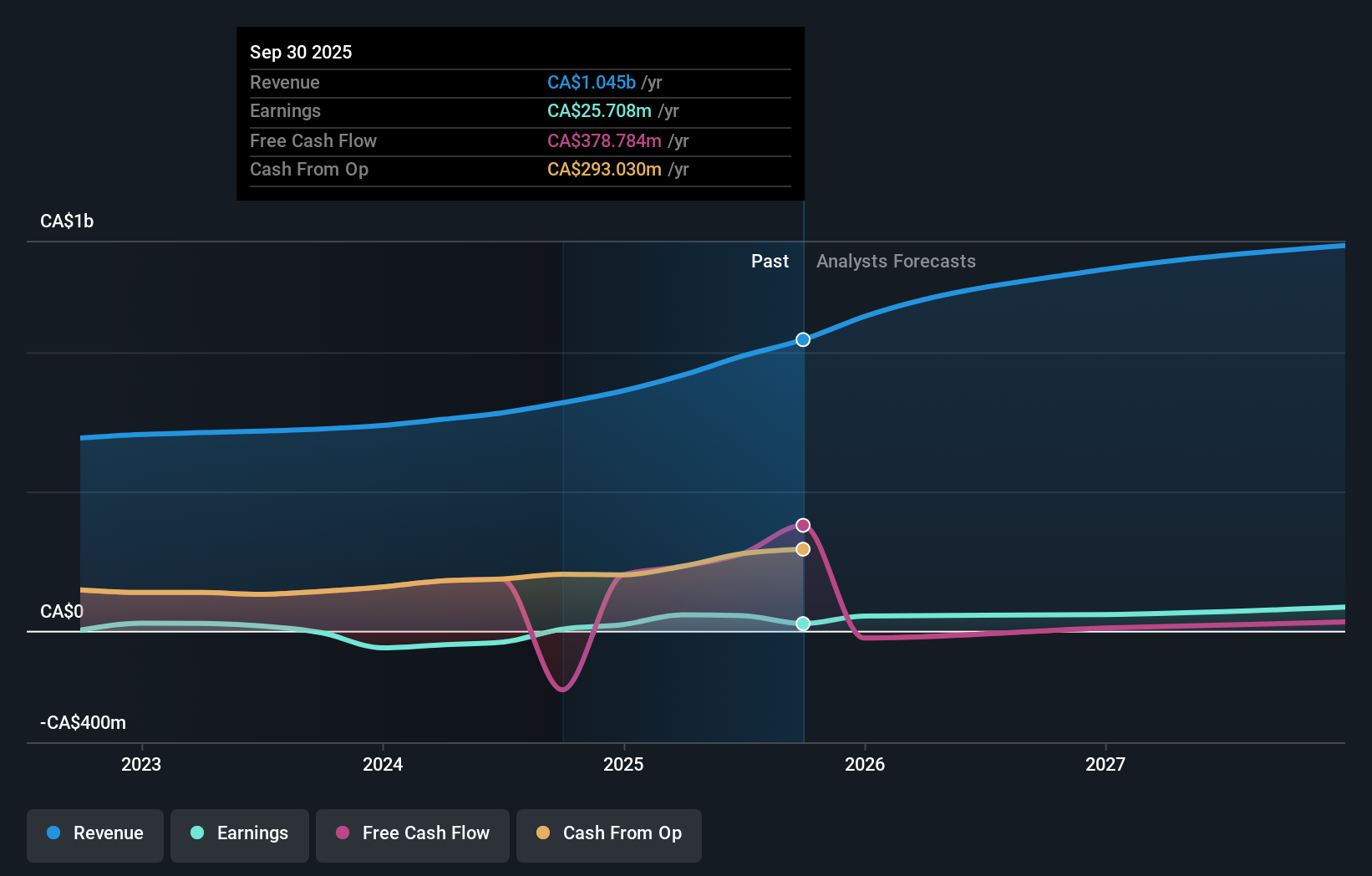
Task: Toggle the Cash From Op series visibility
Action: 609,835
